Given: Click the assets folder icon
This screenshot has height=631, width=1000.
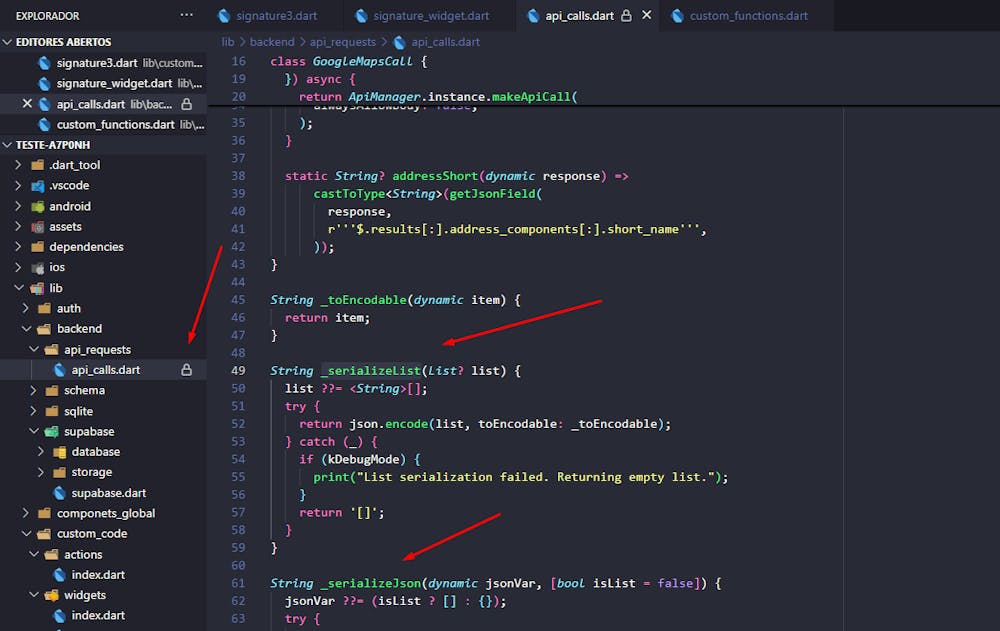Looking at the screenshot, I should (x=38, y=227).
